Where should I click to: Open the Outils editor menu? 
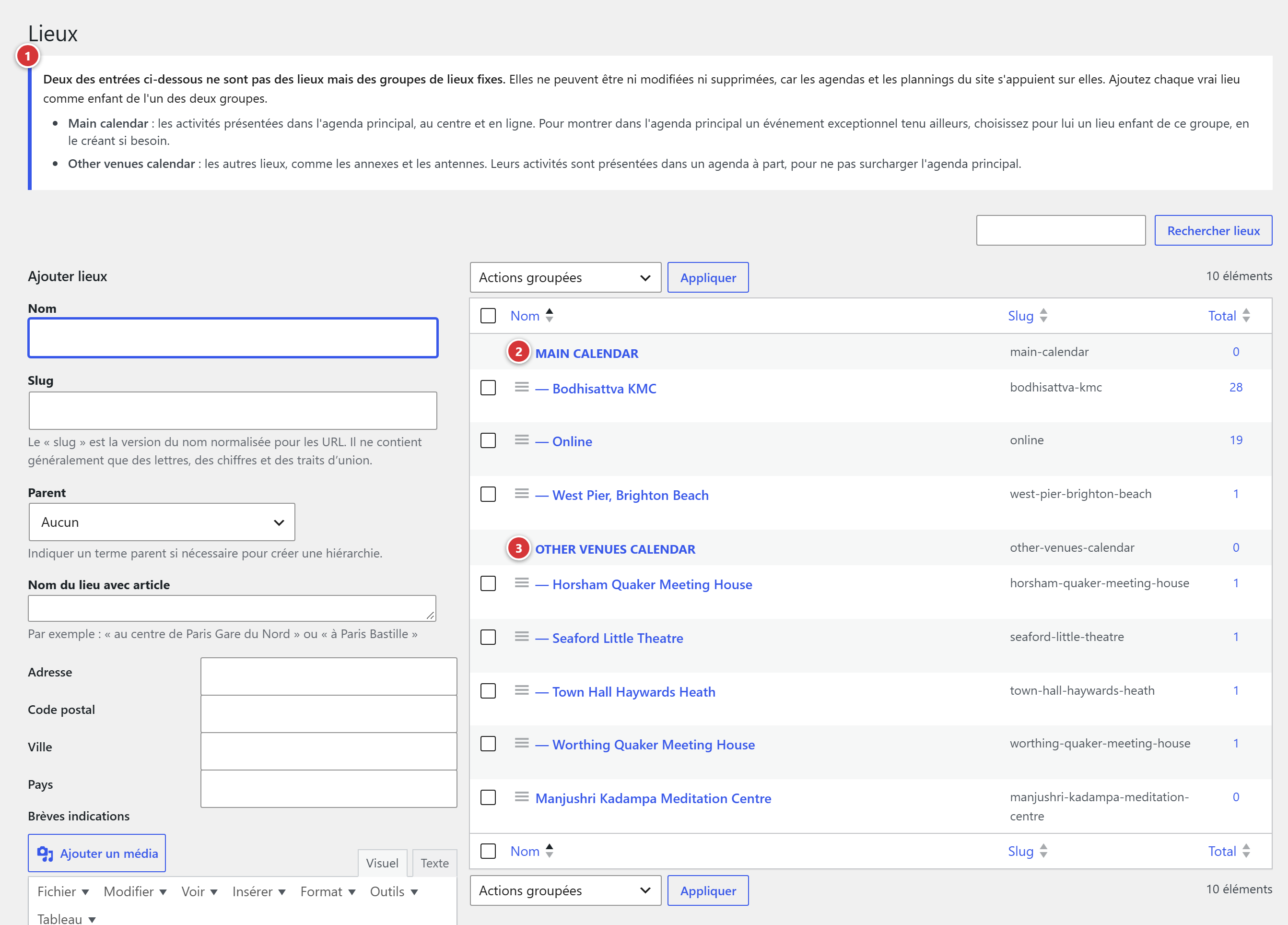point(394,891)
